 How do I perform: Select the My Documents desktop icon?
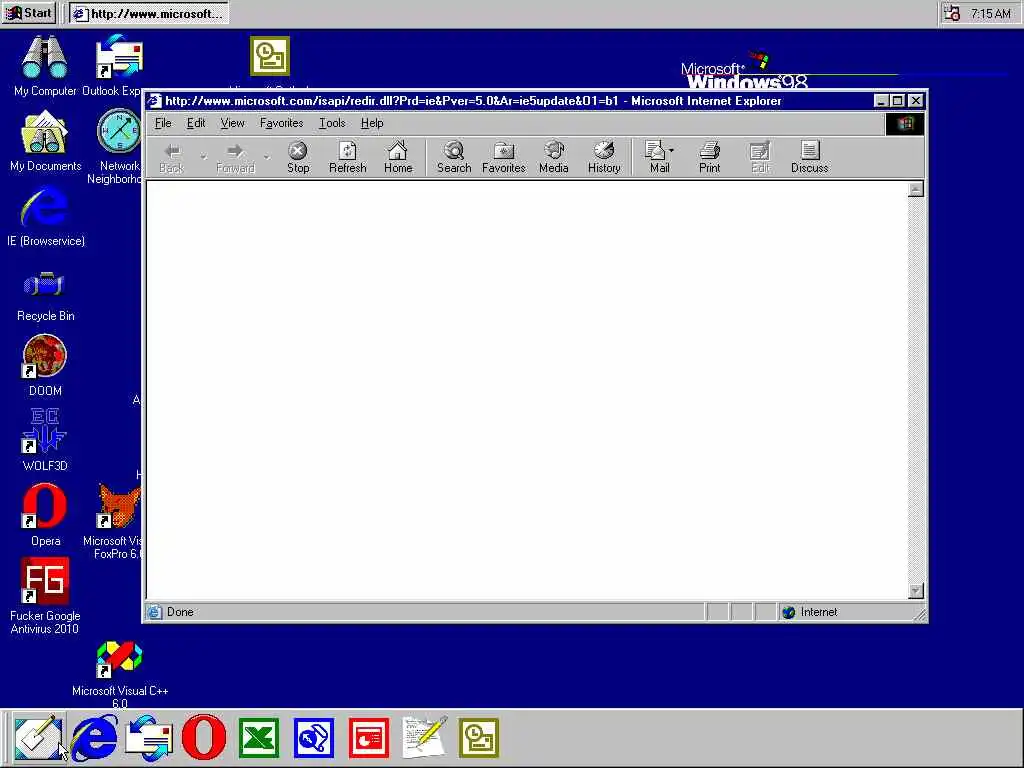pyautogui.click(x=45, y=141)
